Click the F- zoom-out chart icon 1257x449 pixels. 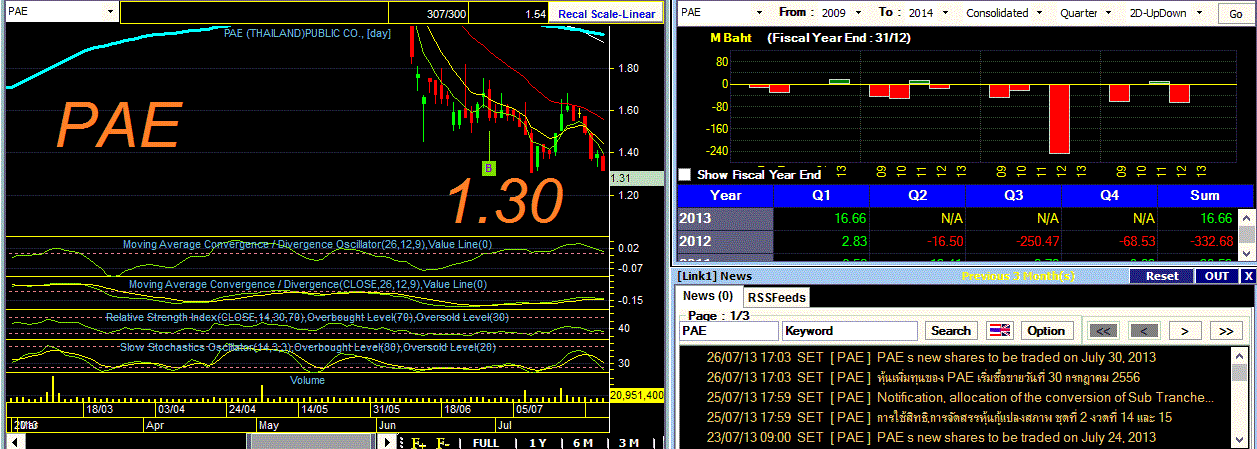click(x=444, y=443)
